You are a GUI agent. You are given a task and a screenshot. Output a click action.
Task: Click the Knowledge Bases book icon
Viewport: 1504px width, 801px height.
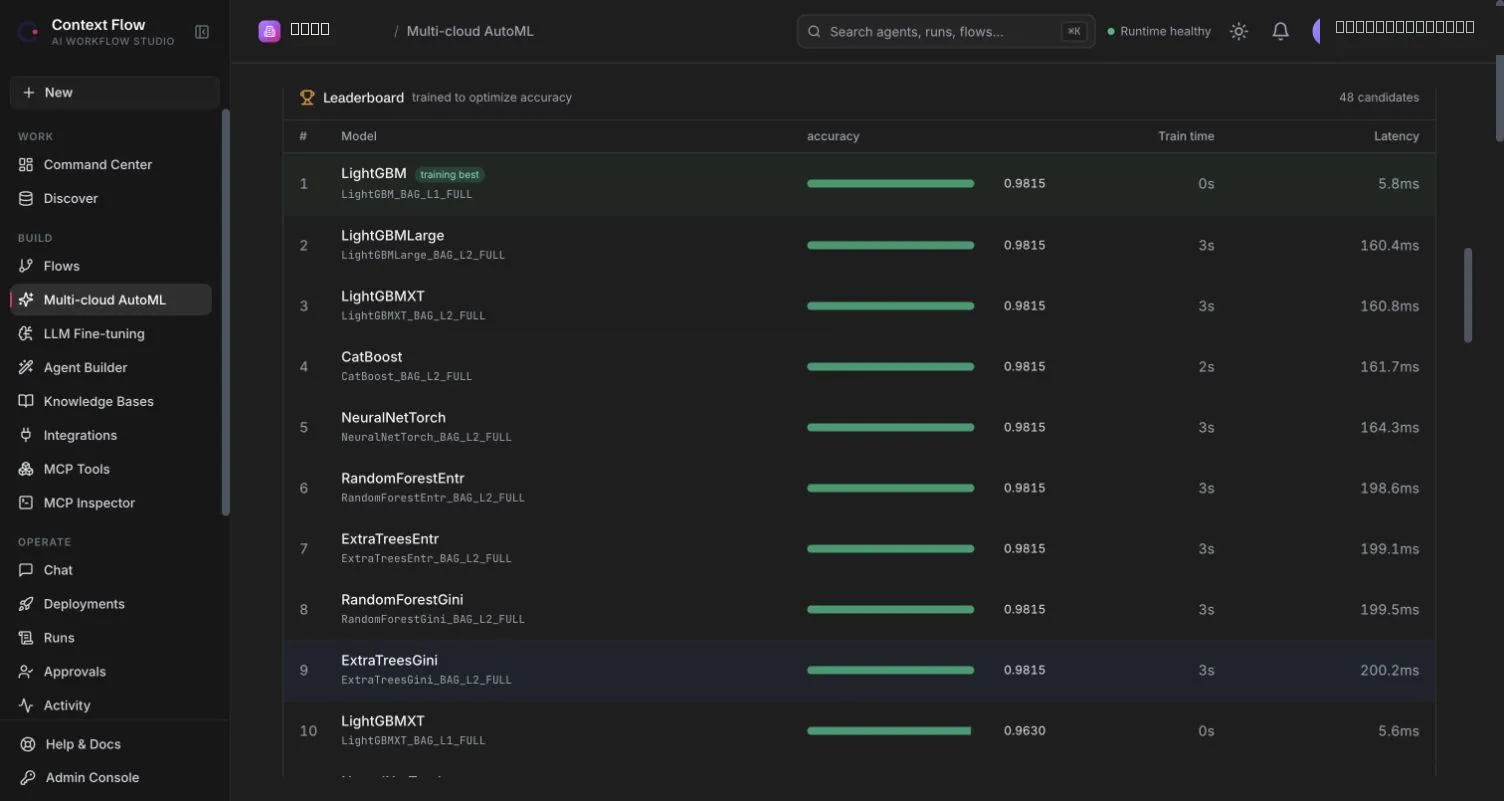[26, 401]
